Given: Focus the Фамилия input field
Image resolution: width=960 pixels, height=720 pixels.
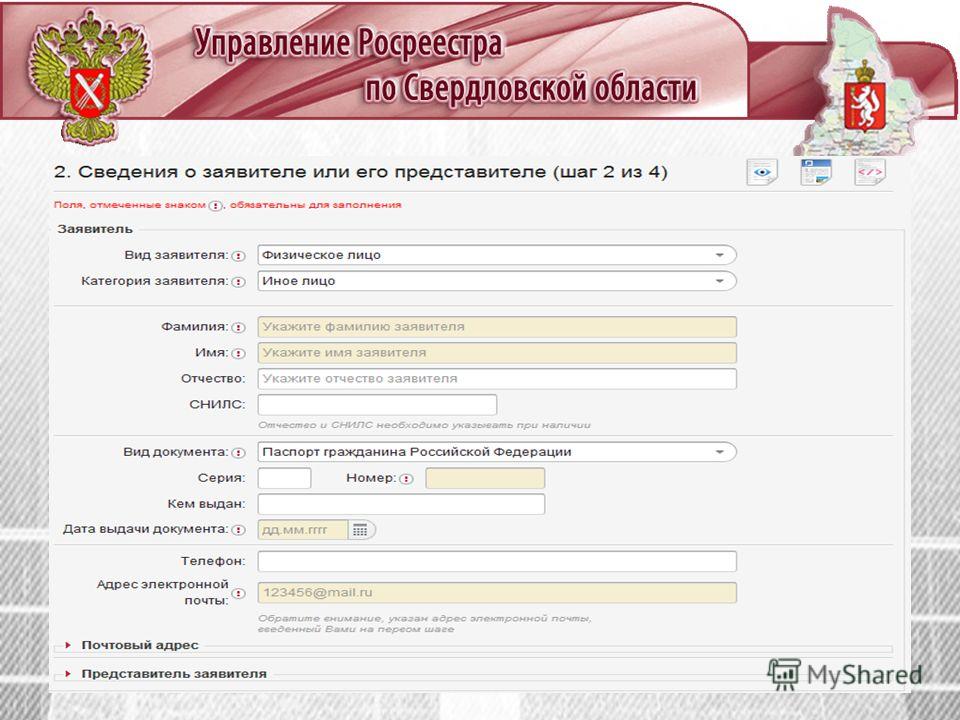Looking at the screenshot, I should point(497,327).
